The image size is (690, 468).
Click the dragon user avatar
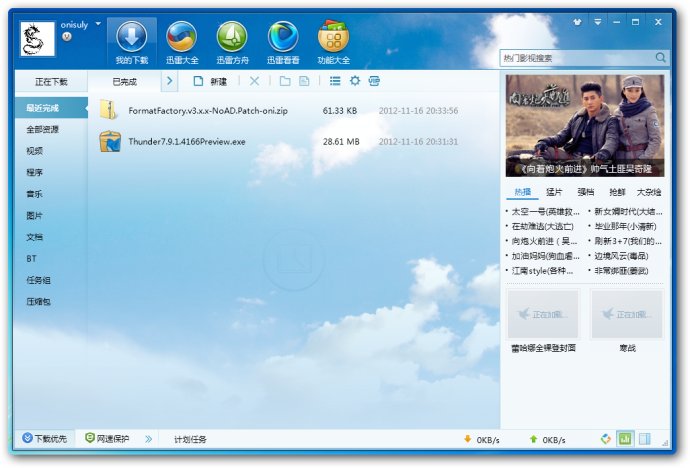(37, 39)
